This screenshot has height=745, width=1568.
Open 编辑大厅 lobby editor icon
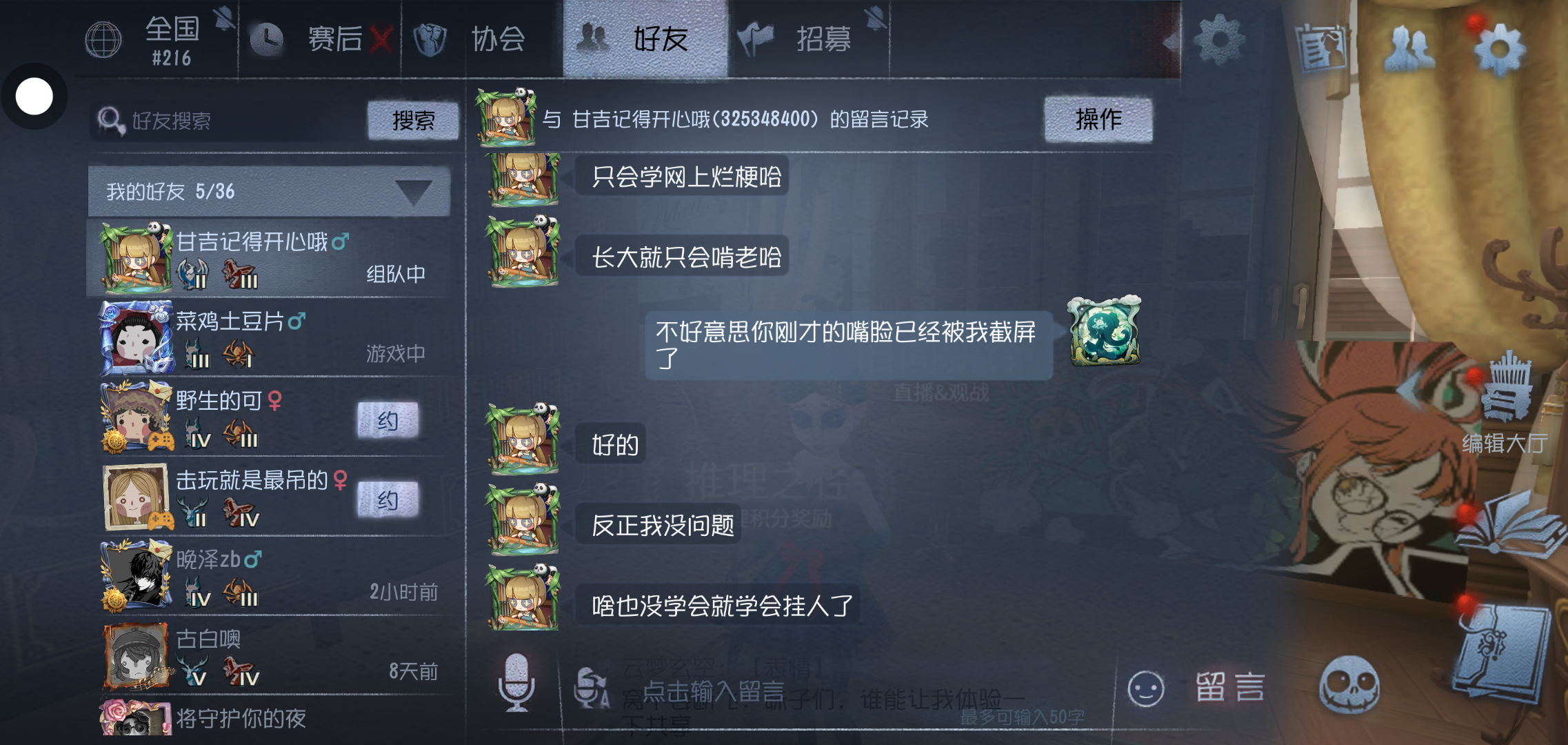1505,406
